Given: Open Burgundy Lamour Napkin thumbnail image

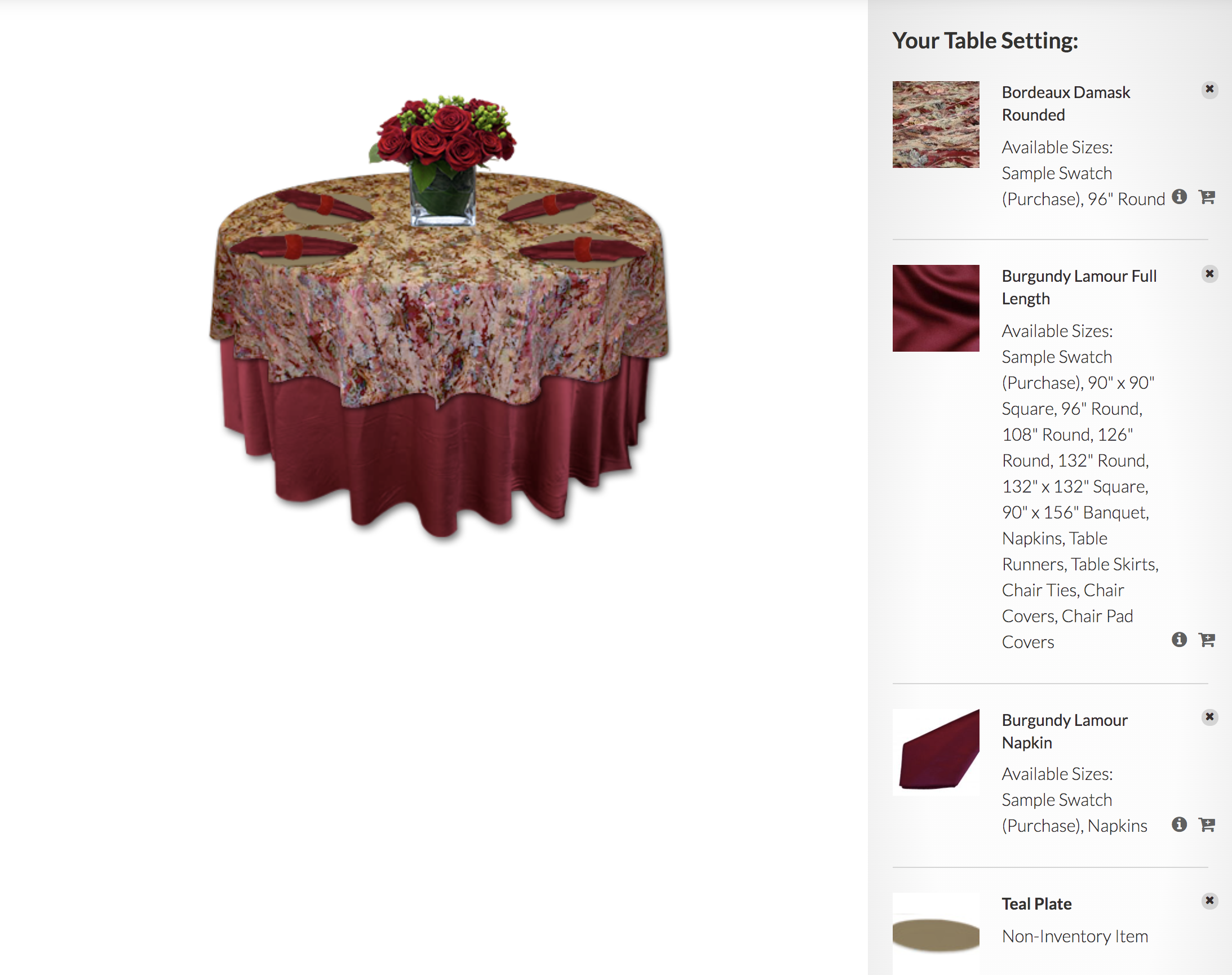Looking at the screenshot, I should point(936,752).
